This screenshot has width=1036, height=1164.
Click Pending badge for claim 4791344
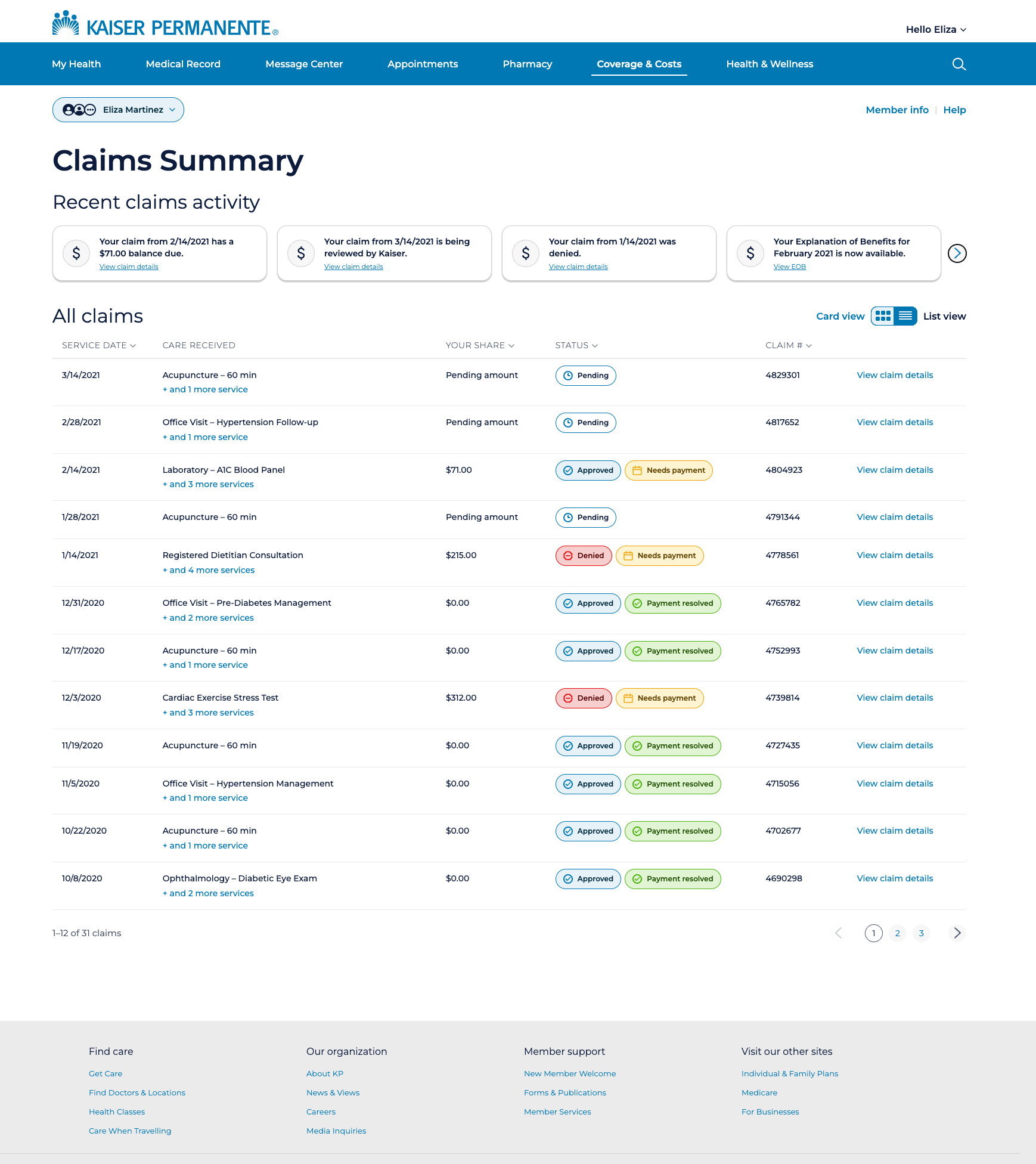[x=585, y=518]
